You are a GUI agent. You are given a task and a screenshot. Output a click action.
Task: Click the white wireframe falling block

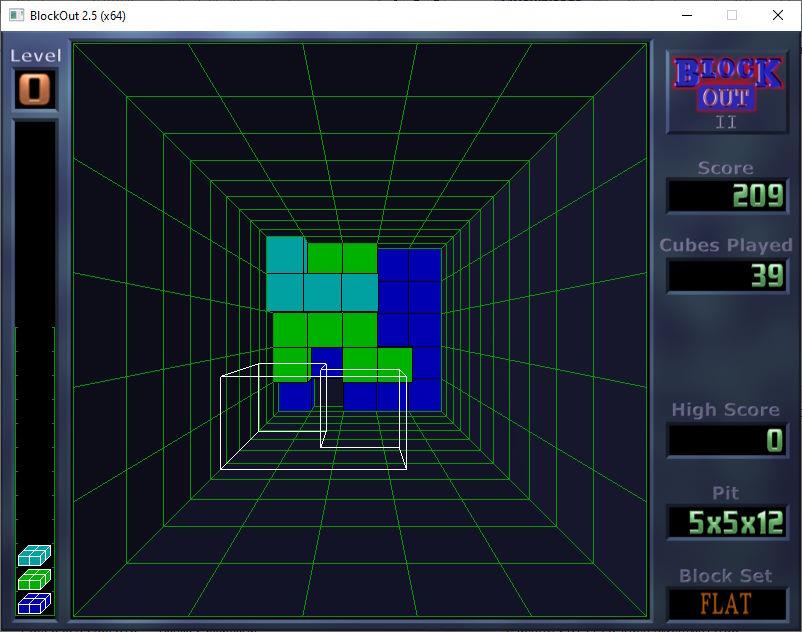tap(313, 416)
